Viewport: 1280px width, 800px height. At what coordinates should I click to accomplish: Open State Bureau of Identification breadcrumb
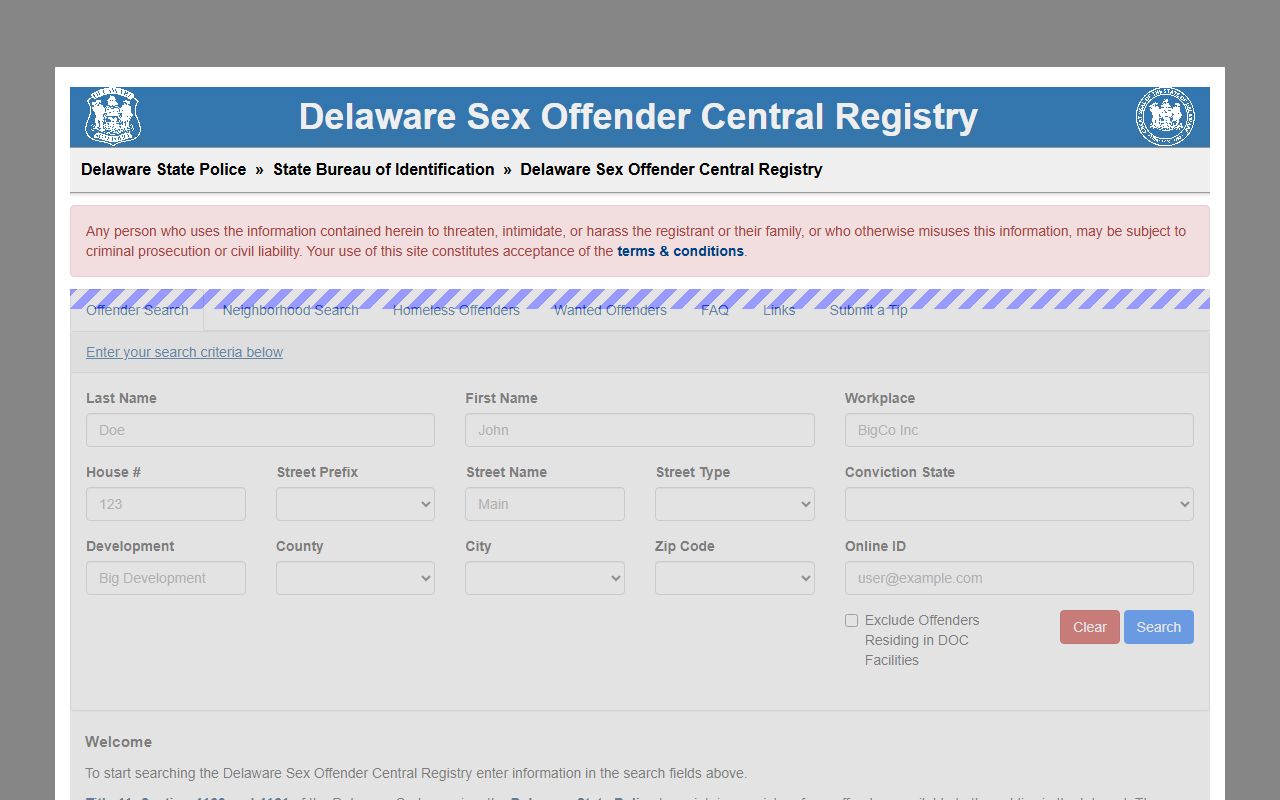(384, 169)
